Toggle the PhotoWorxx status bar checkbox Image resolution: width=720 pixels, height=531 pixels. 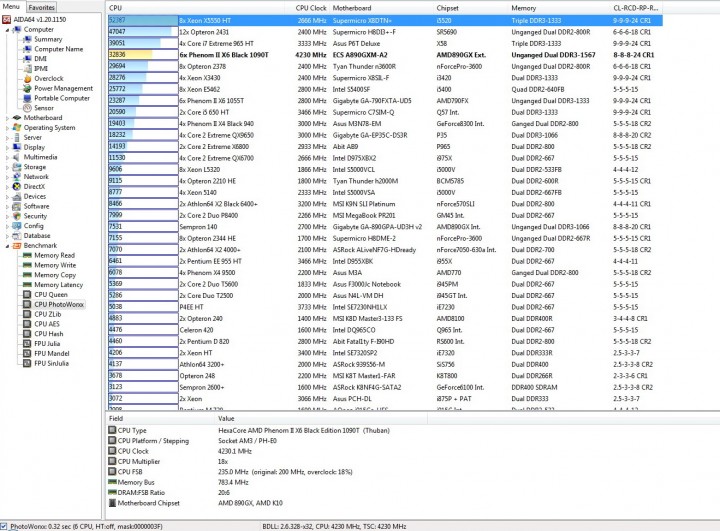click(4, 526)
